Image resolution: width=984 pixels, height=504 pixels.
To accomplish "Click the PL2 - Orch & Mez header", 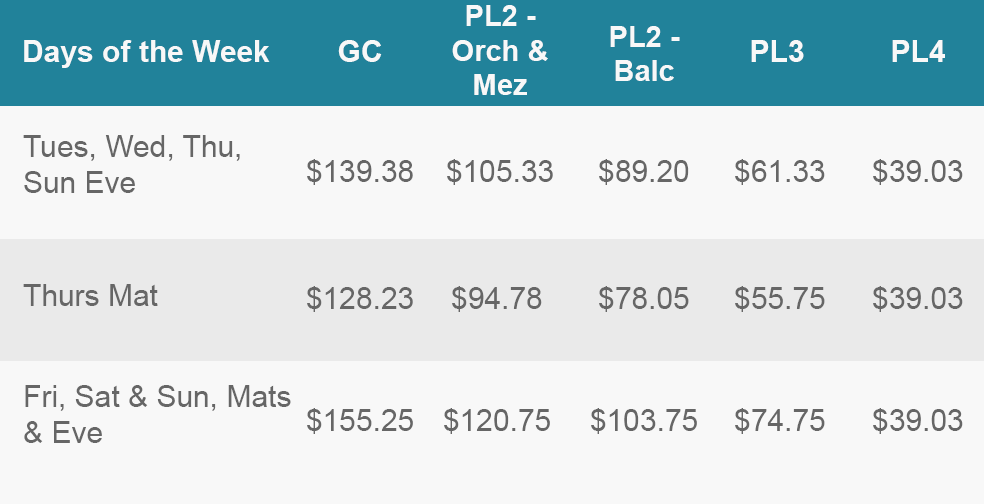I will pos(500,50).
